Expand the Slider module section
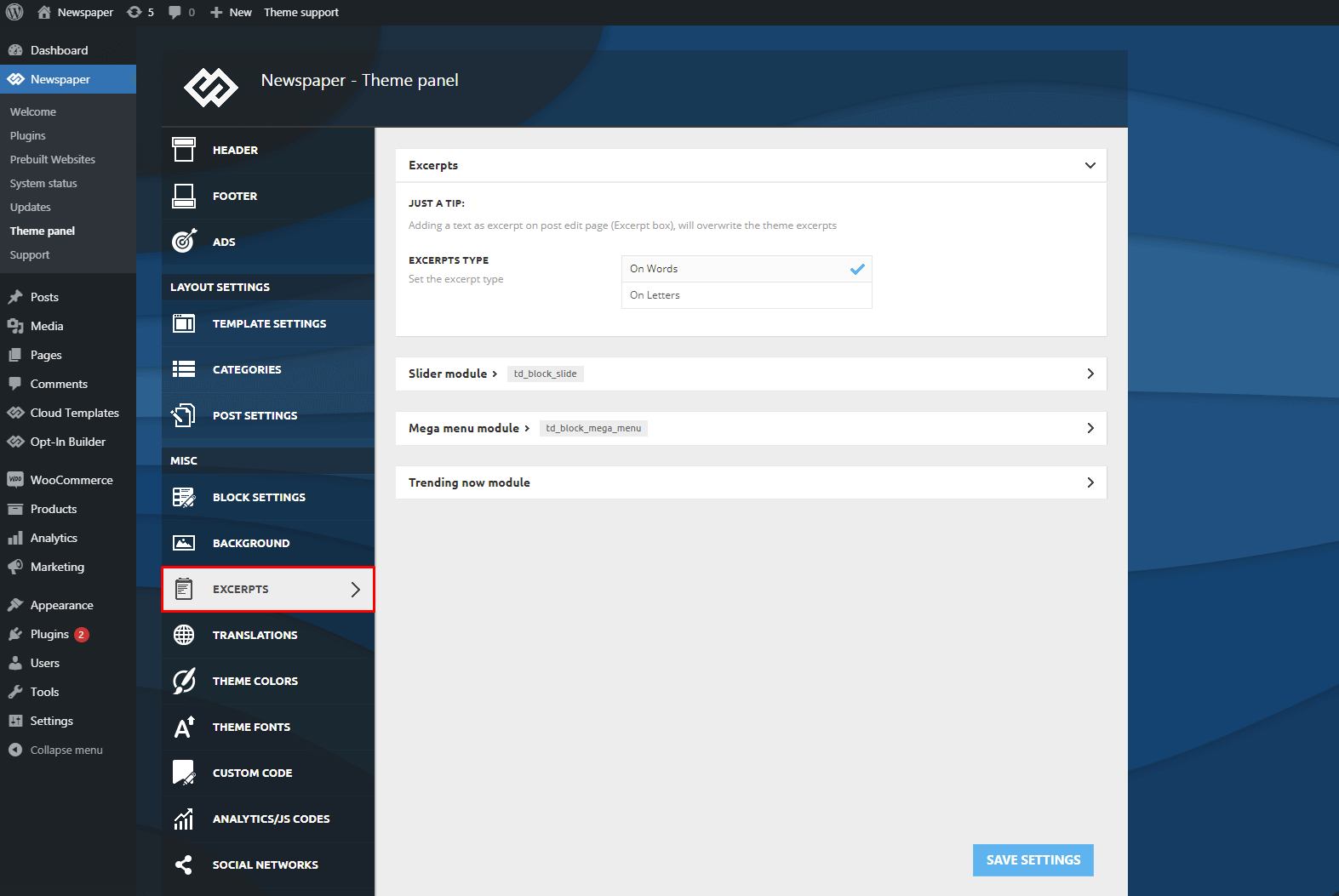Viewport: 1339px width, 896px height. click(751, 374)
